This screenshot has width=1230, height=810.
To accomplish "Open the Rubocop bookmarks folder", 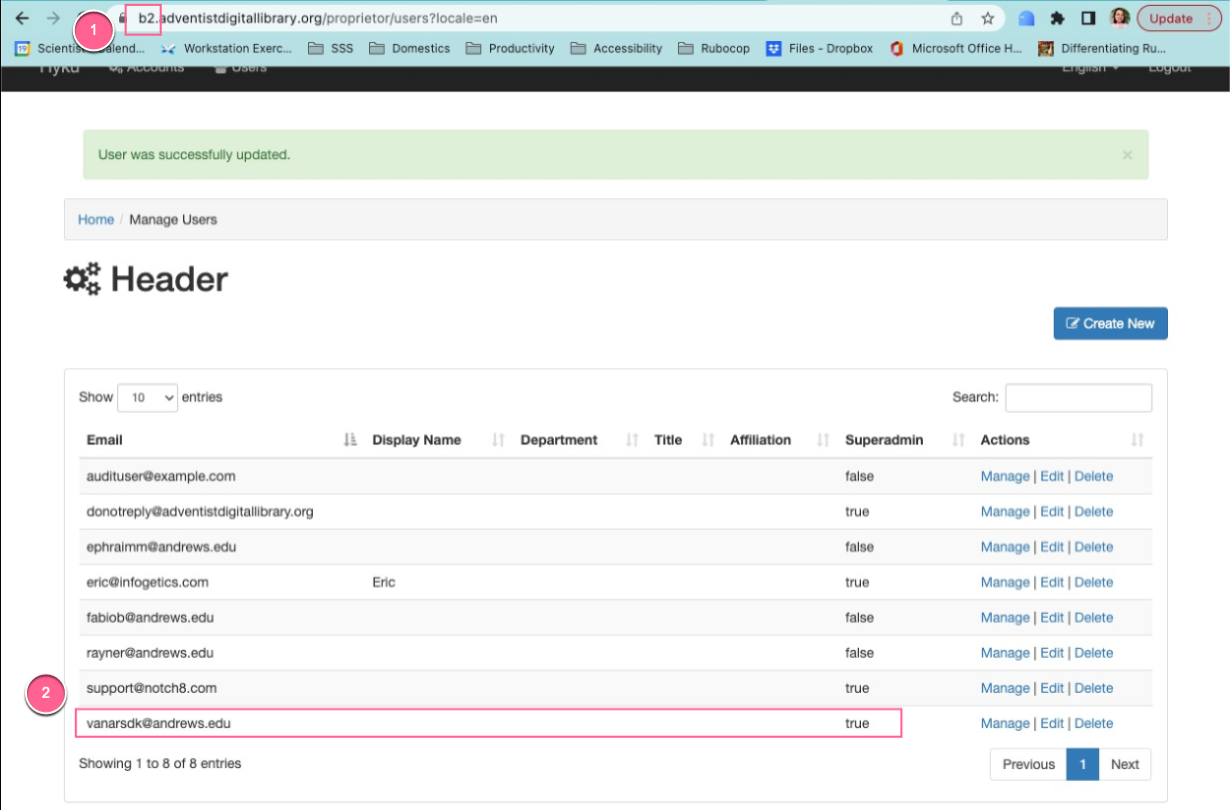I will pos(714,48).
